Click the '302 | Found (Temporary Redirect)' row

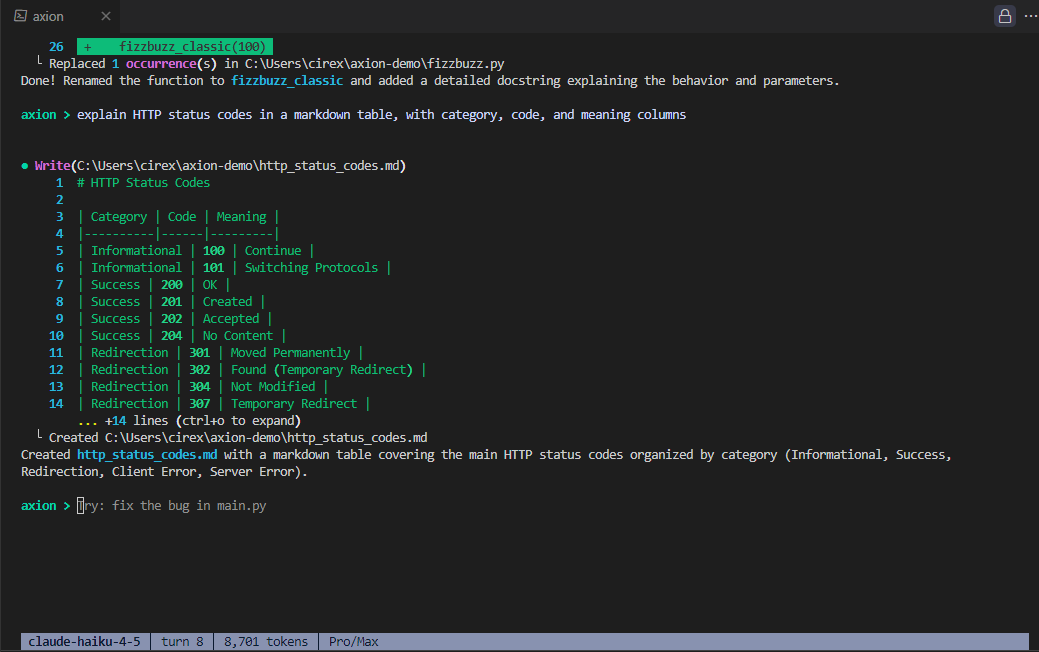[252, 370]
